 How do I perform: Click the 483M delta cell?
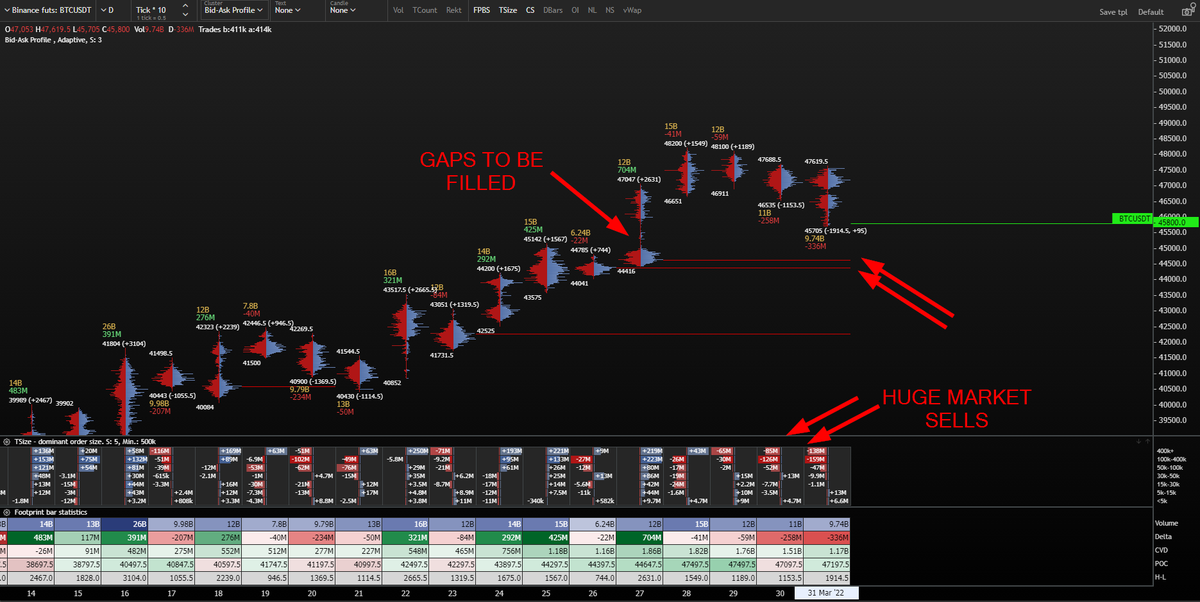pos(30,536)
